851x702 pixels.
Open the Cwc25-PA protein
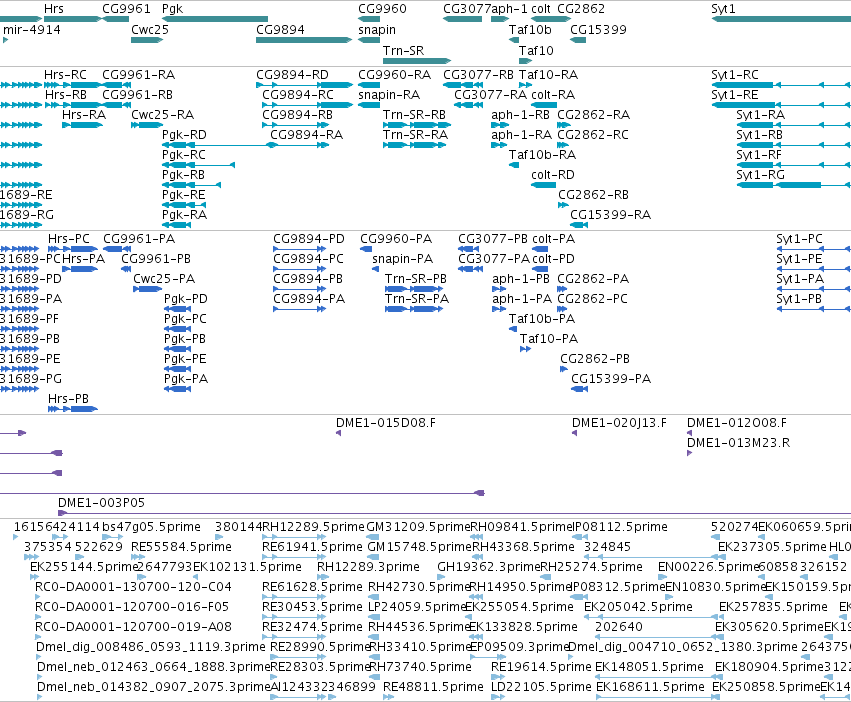pyautogui.click(x=148, y=289)
